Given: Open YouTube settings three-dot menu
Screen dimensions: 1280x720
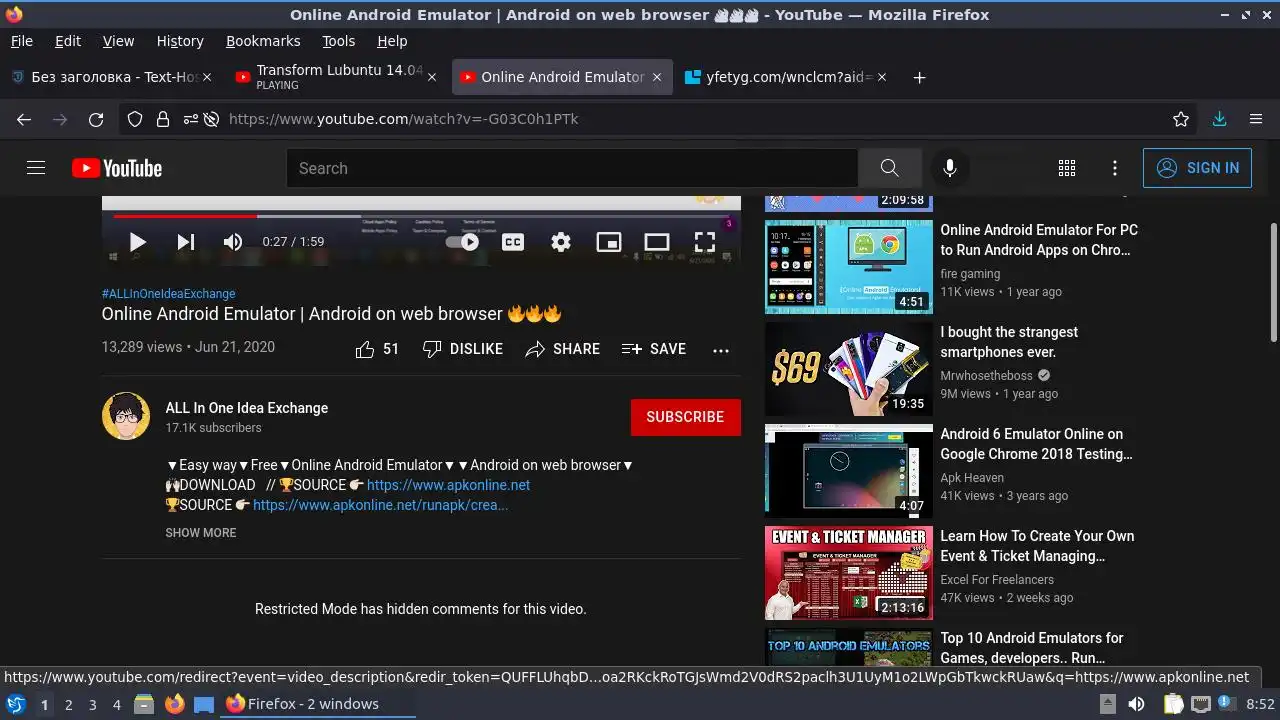Looking at the screenshot, I should pyautogui.click(x=1115, y=168).
